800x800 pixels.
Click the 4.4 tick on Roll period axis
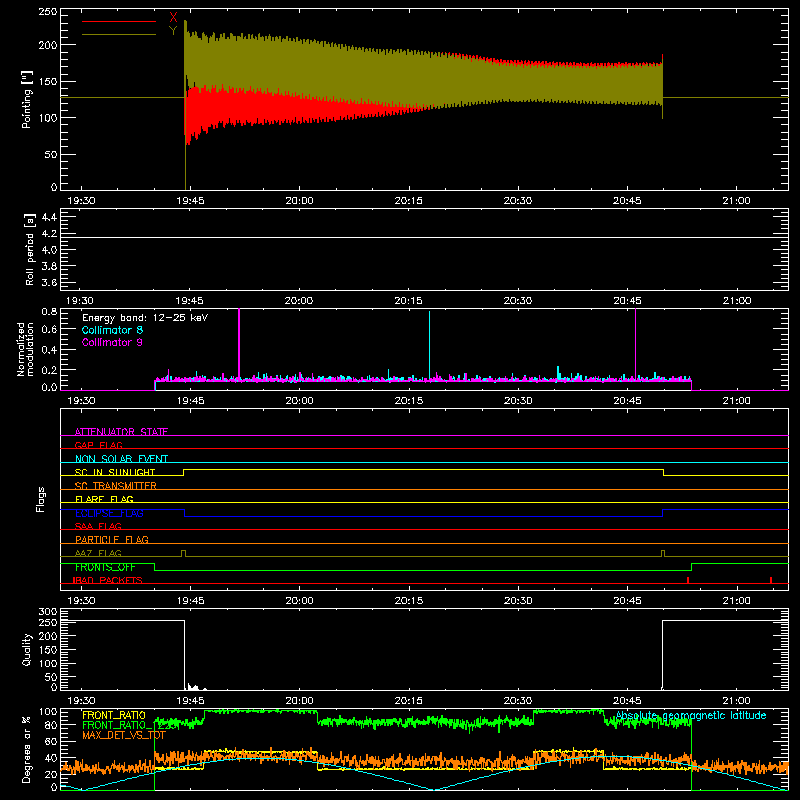(x=49, y=217)
